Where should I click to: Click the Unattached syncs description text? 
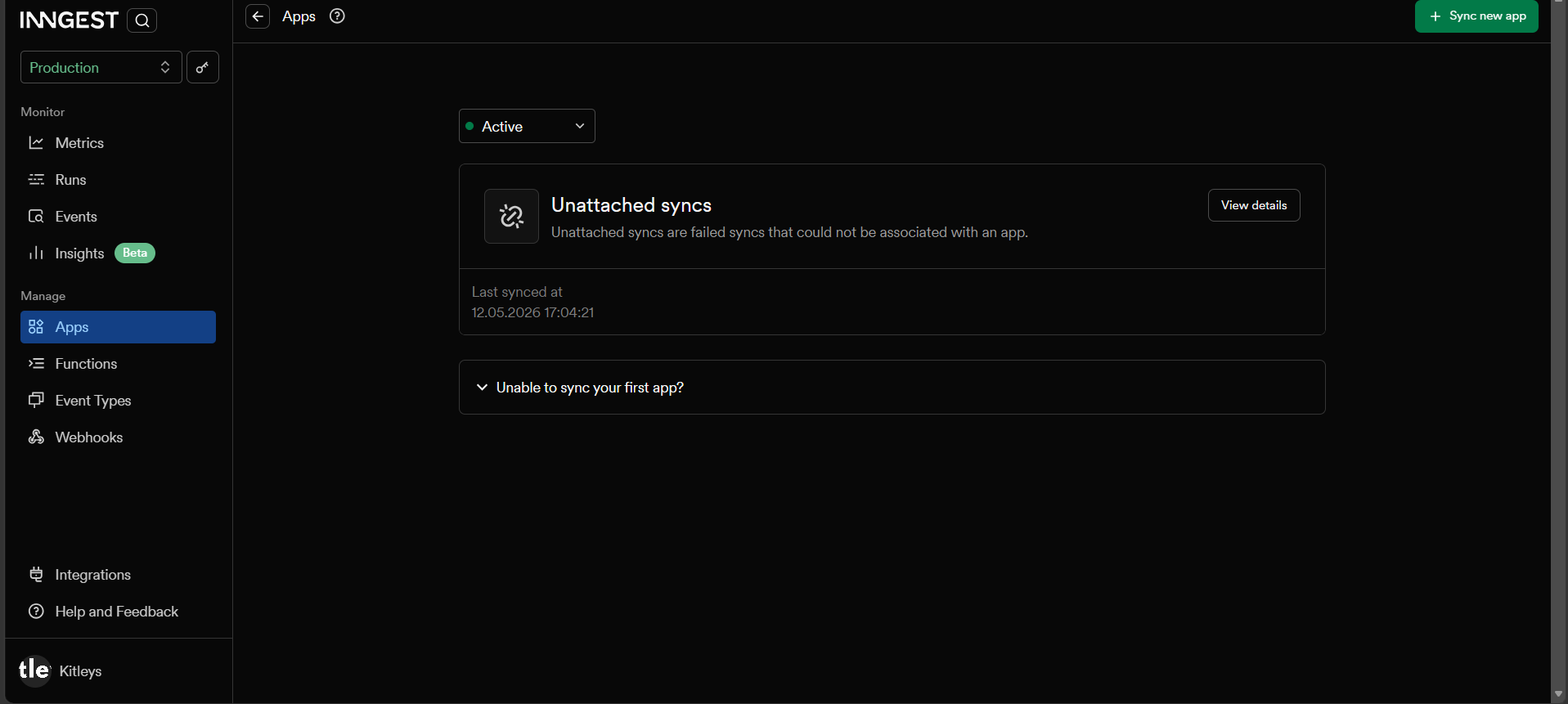click(789, 232)
